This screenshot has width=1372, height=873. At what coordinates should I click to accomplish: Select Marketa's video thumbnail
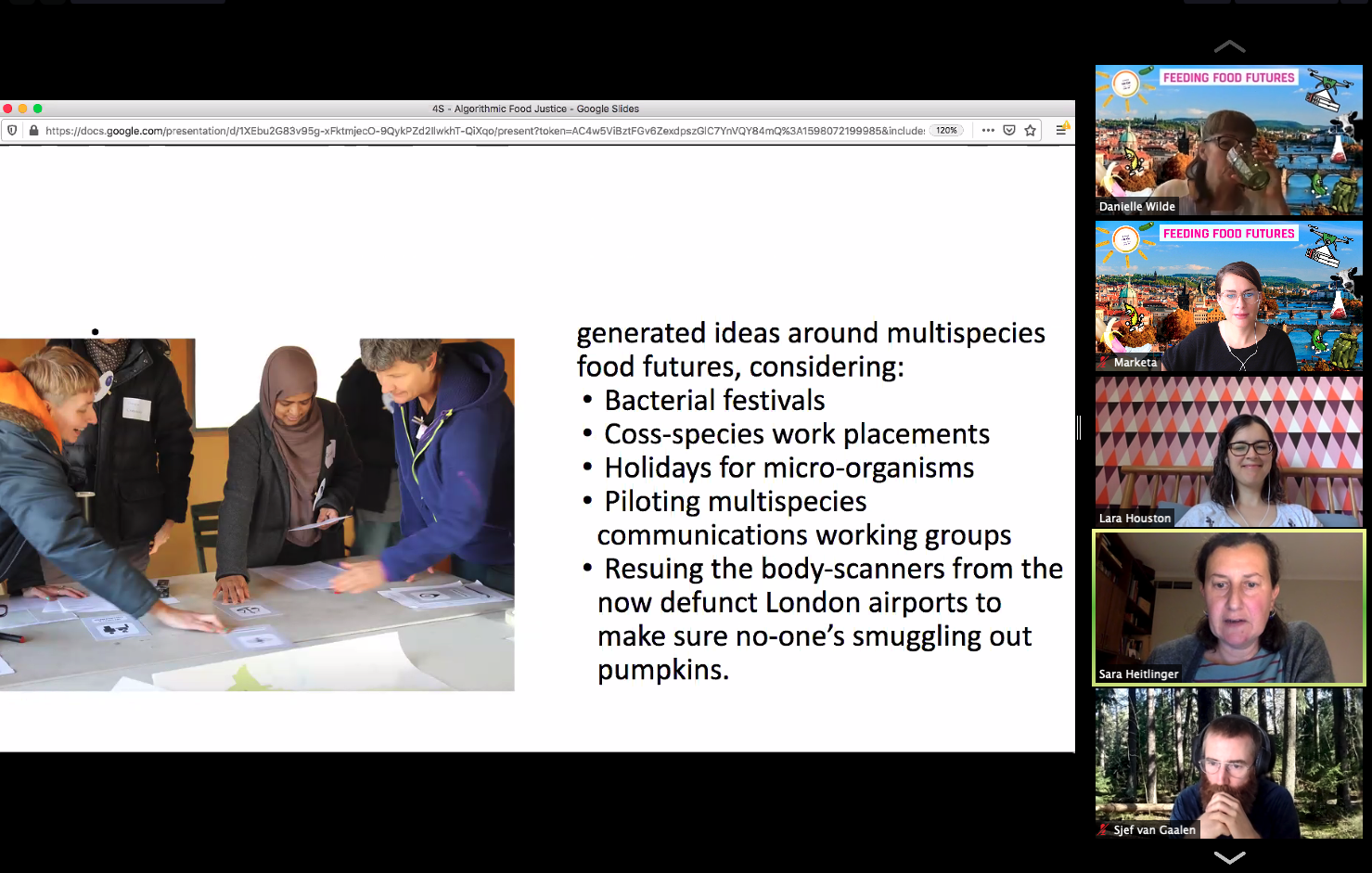coord(1229,296)
